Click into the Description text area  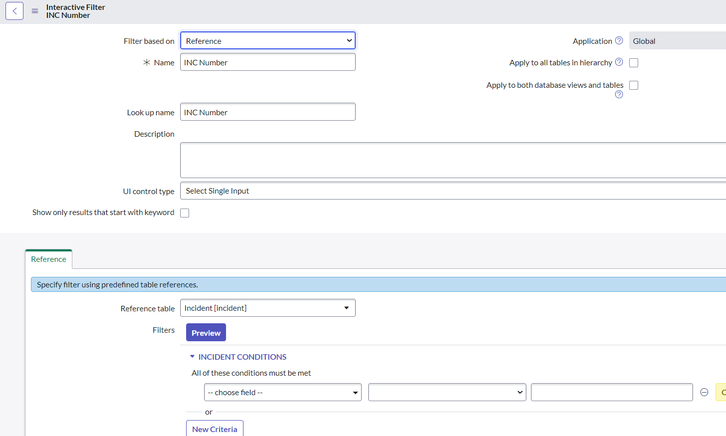(453, 160)
